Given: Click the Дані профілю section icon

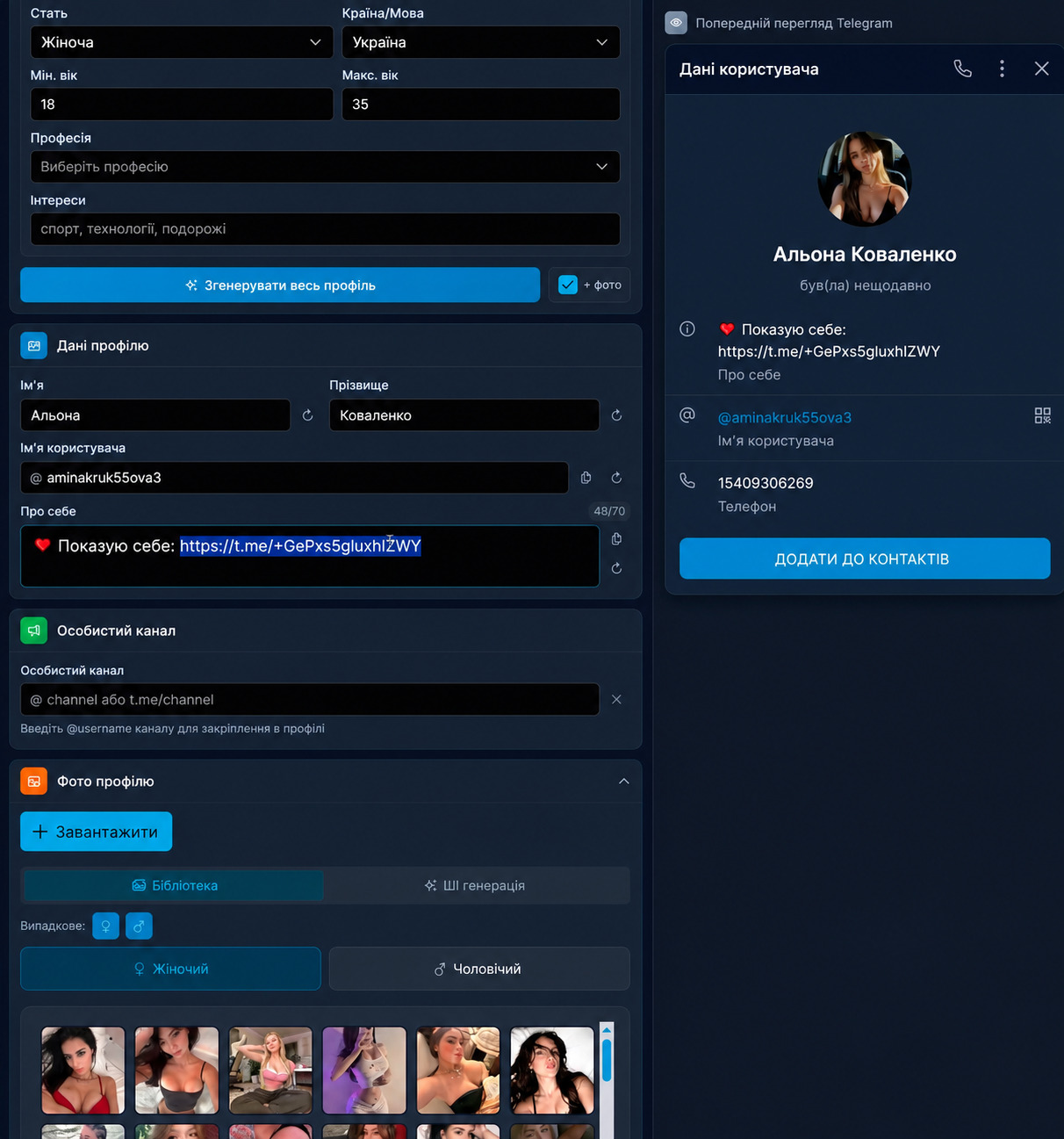Looking at the screenshot, I should point(33,346).
